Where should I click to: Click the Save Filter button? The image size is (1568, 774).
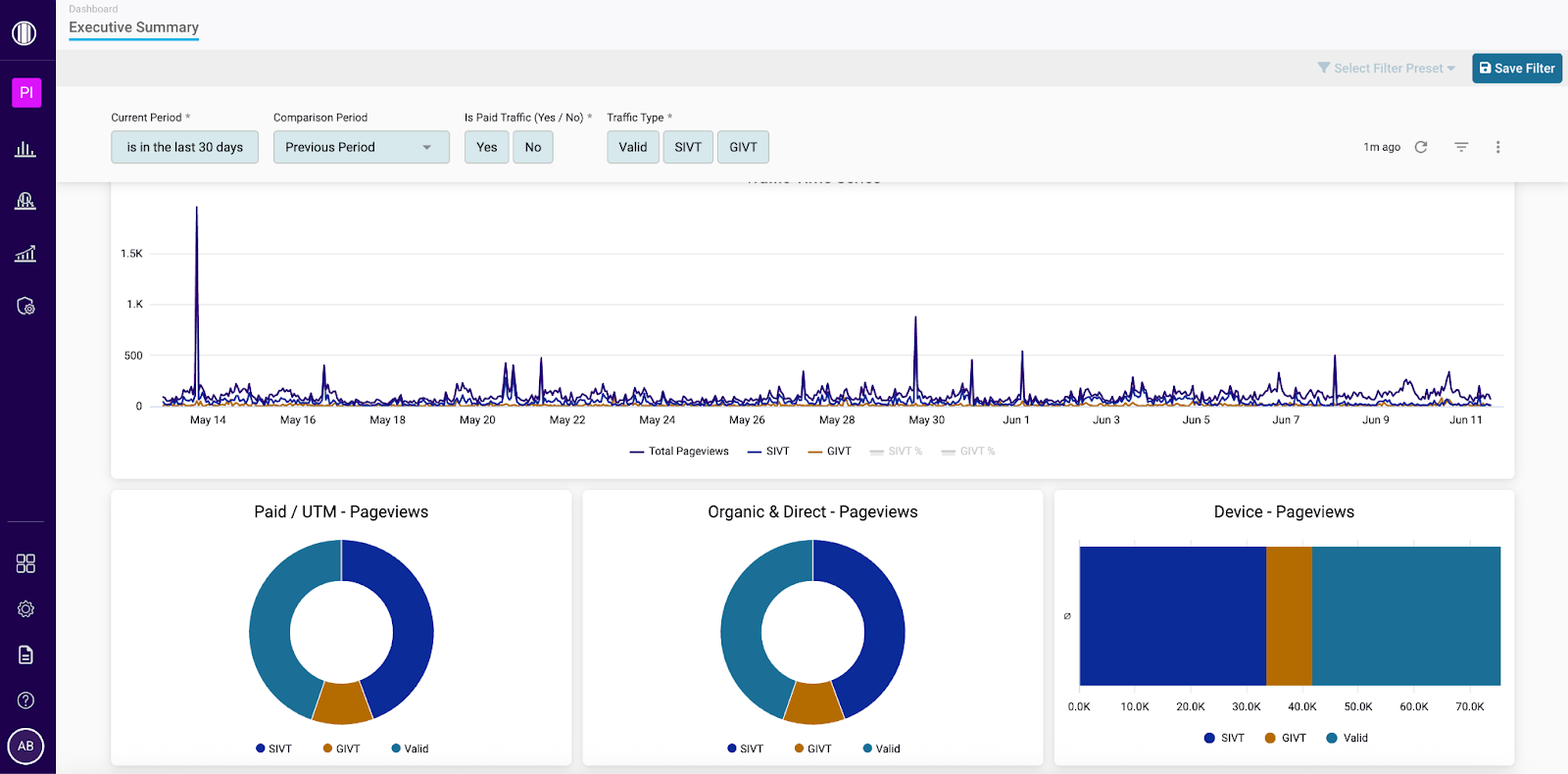1516,69
